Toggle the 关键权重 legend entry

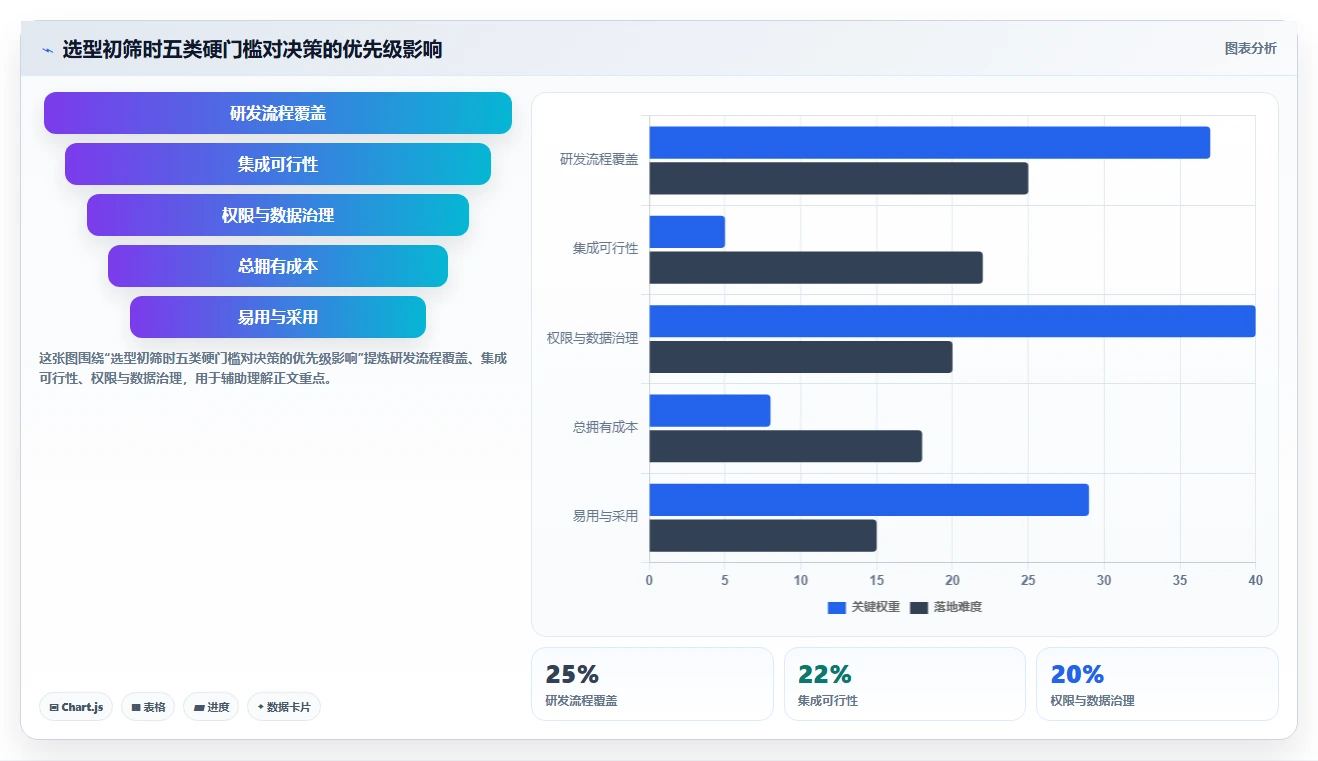[864, 607]
